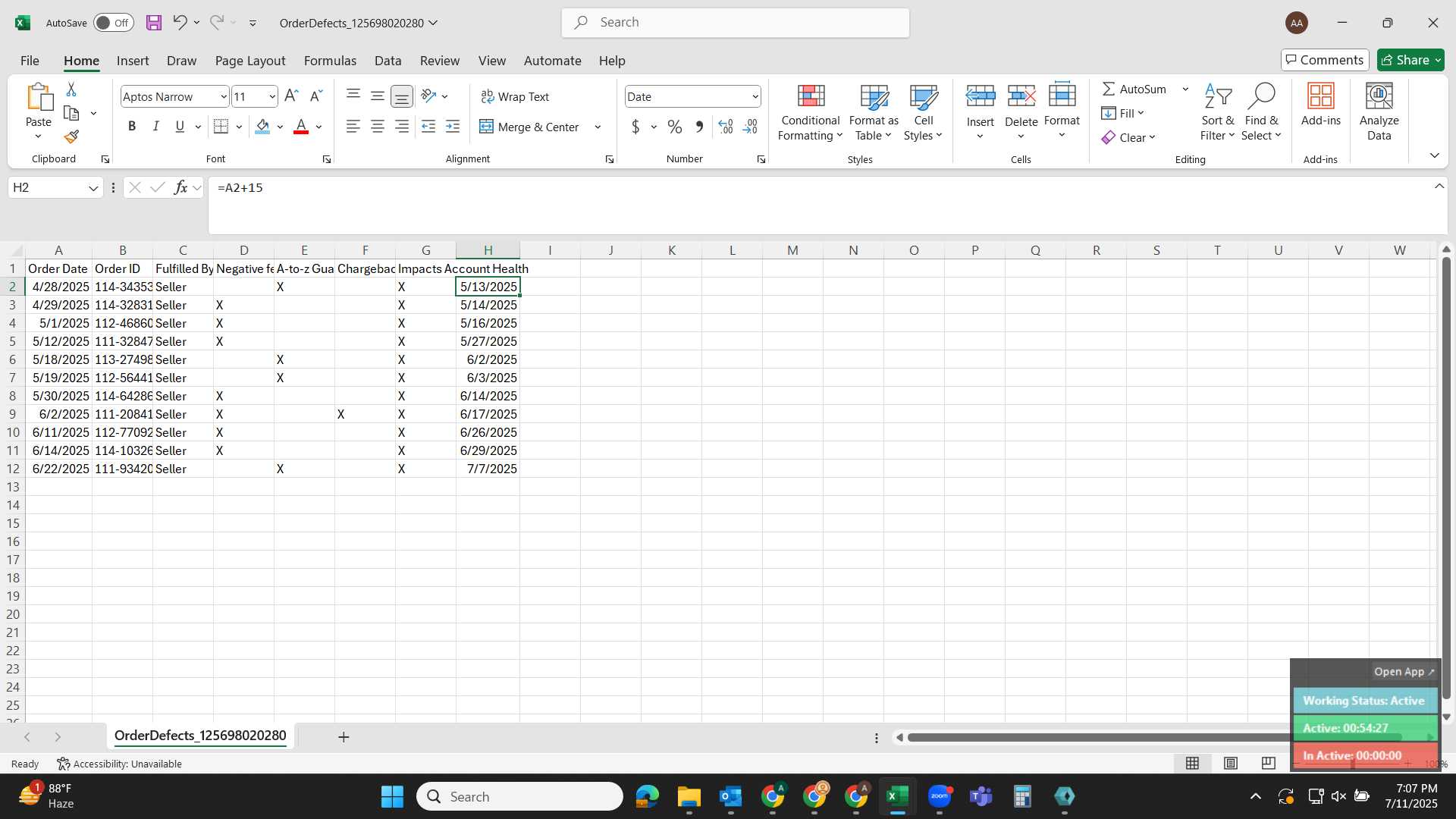Toggle Wrap Text for the cell

[x=515, y=96]
